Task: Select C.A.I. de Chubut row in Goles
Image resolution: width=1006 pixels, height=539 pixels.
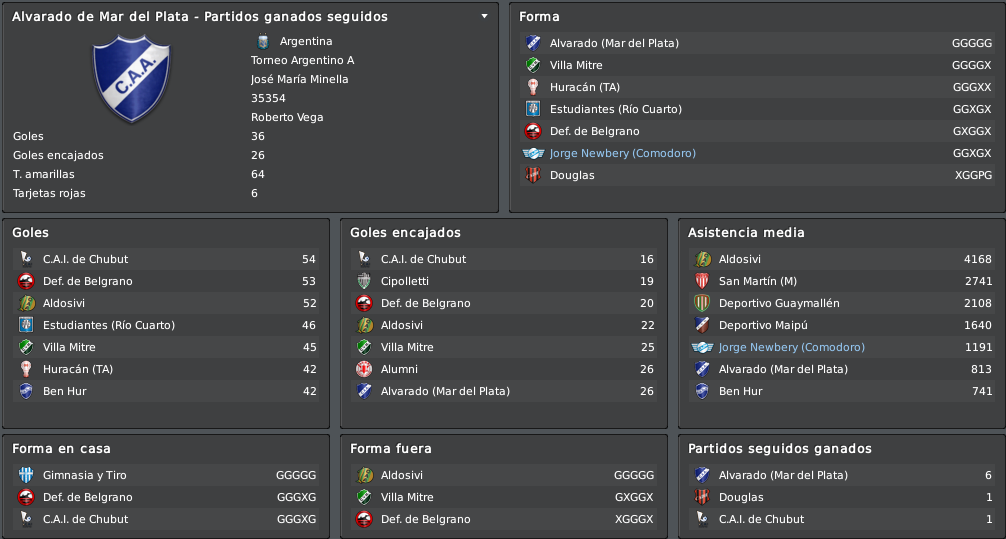Action: [166, 259]
